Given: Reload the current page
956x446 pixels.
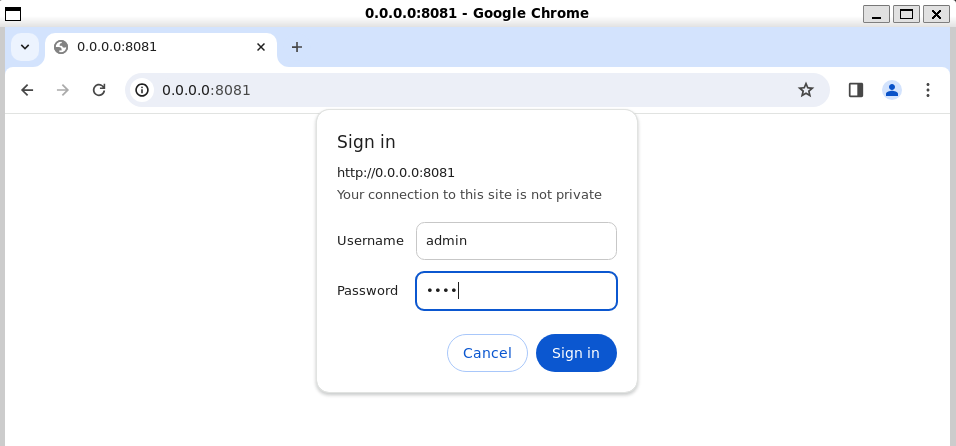Looking at the screenshot, I should tap(99, 90).
